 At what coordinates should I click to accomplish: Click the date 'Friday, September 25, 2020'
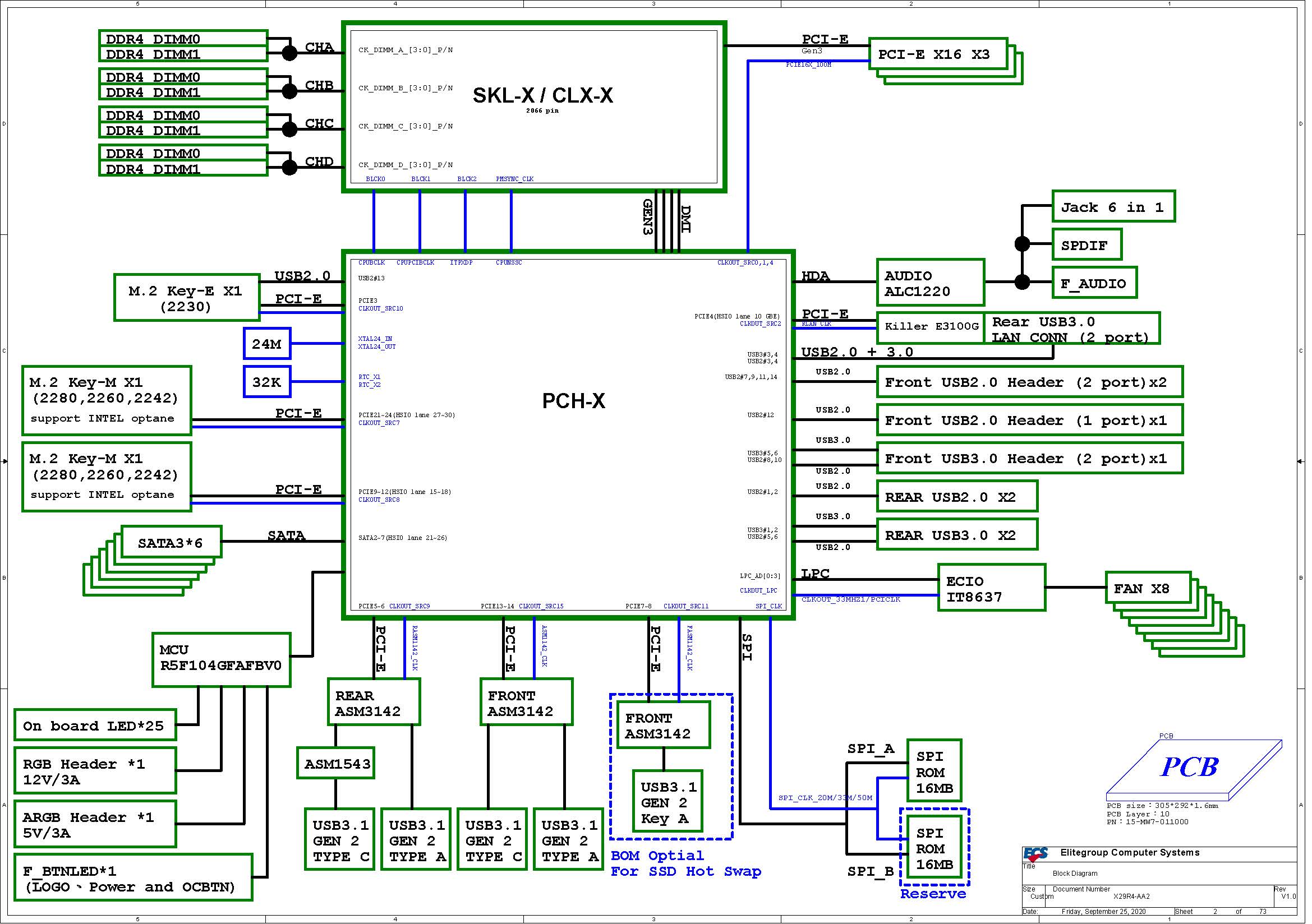tap(1103, 912)
